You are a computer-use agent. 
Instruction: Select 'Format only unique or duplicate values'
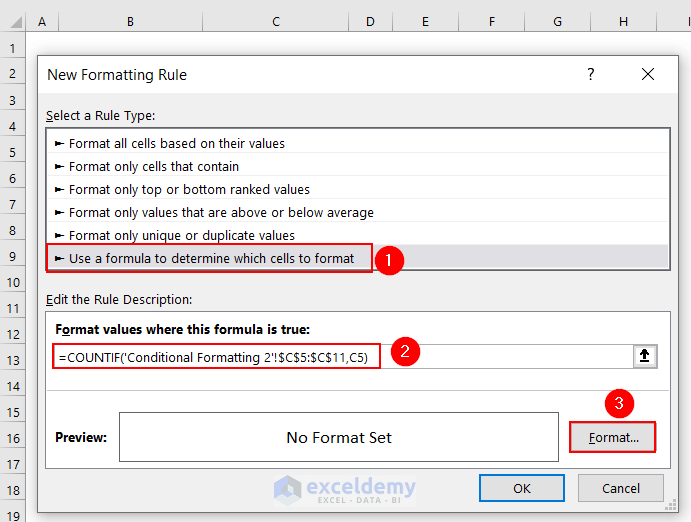click(x=181, y=235)
